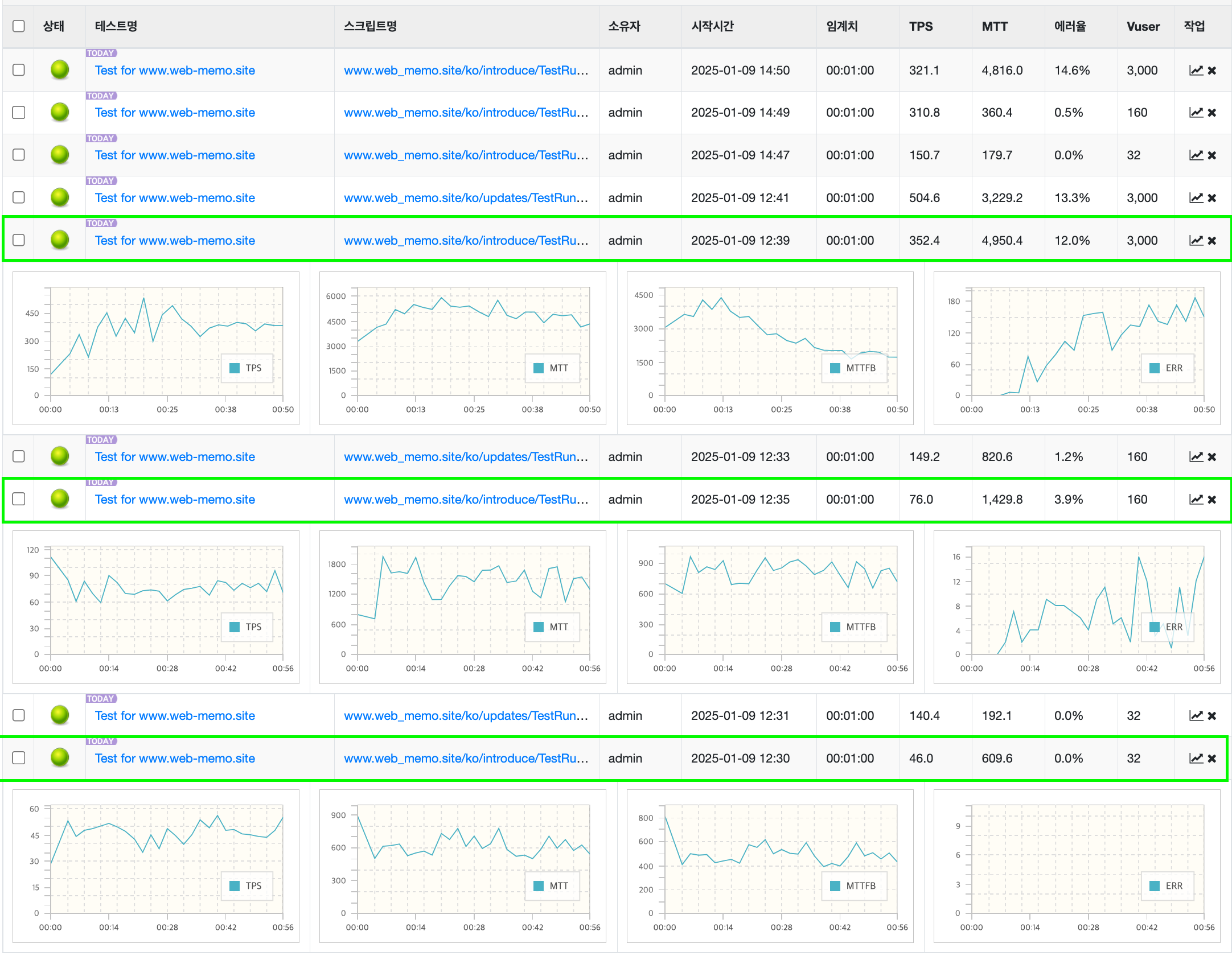The height and width of the screenshot is (964, 1232).
Task: Click the 시작시간 column header
Action: coord(712,26)
